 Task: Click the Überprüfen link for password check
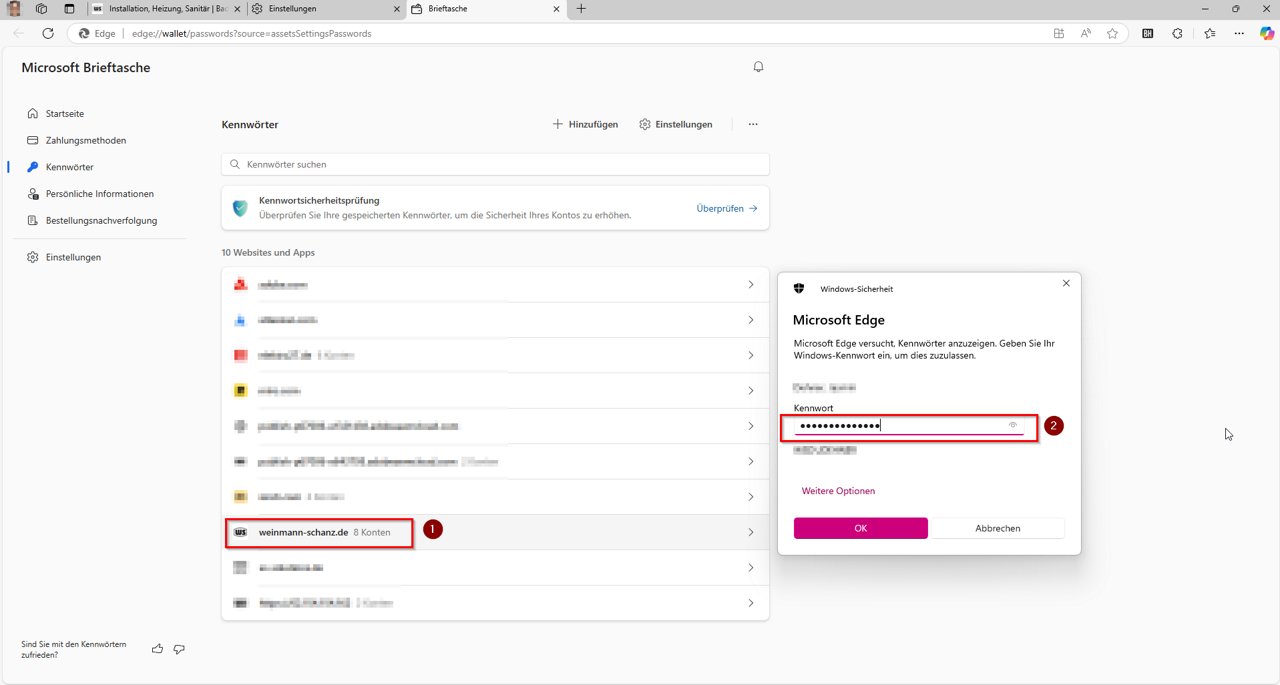(x=726, y=208)
